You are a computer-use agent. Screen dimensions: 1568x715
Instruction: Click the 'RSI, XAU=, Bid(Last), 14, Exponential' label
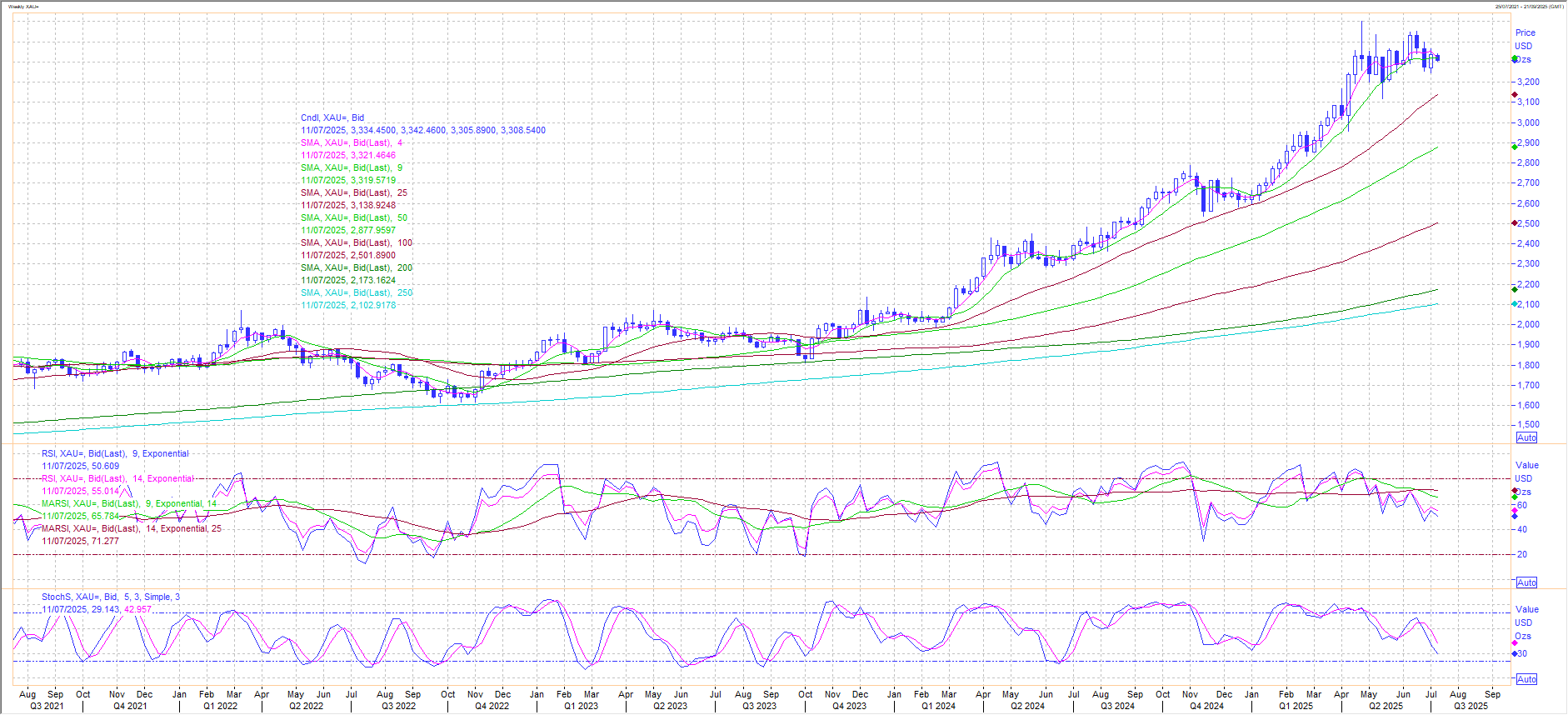(x=117, y=478)
